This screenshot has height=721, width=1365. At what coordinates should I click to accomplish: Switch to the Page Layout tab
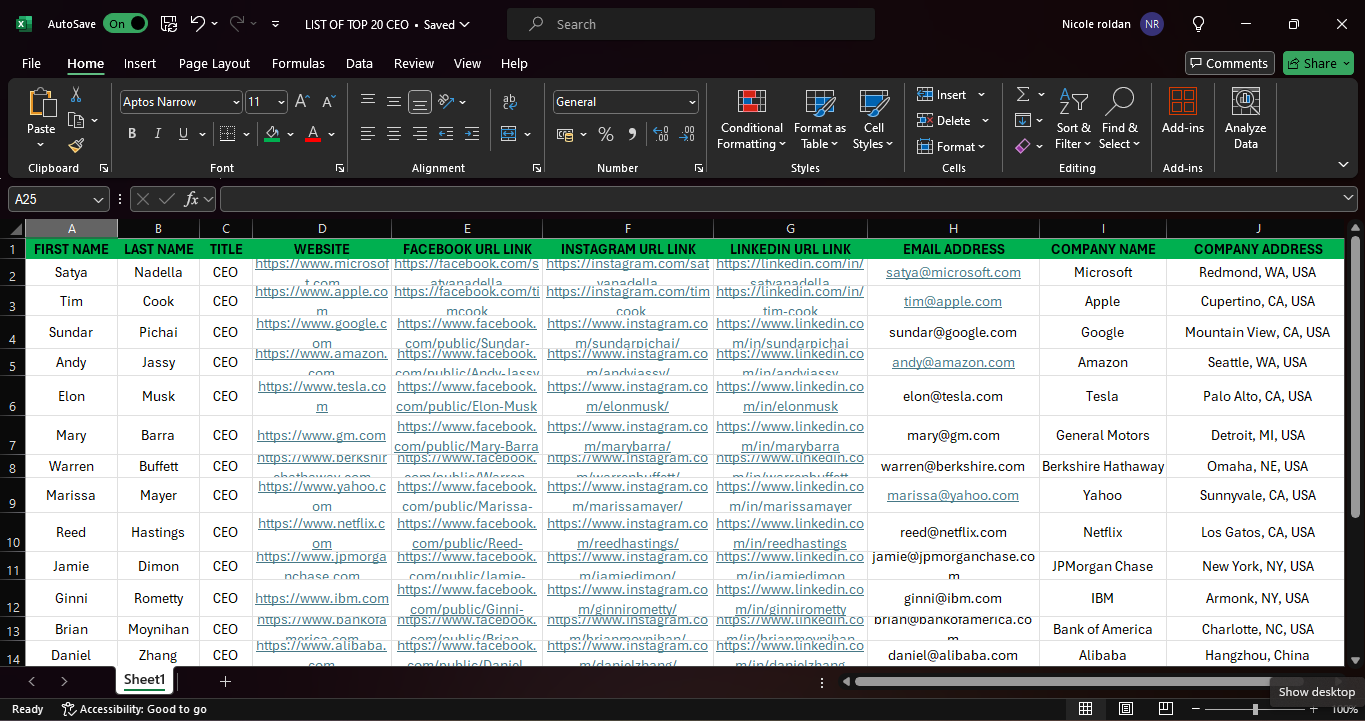(214, 63)
